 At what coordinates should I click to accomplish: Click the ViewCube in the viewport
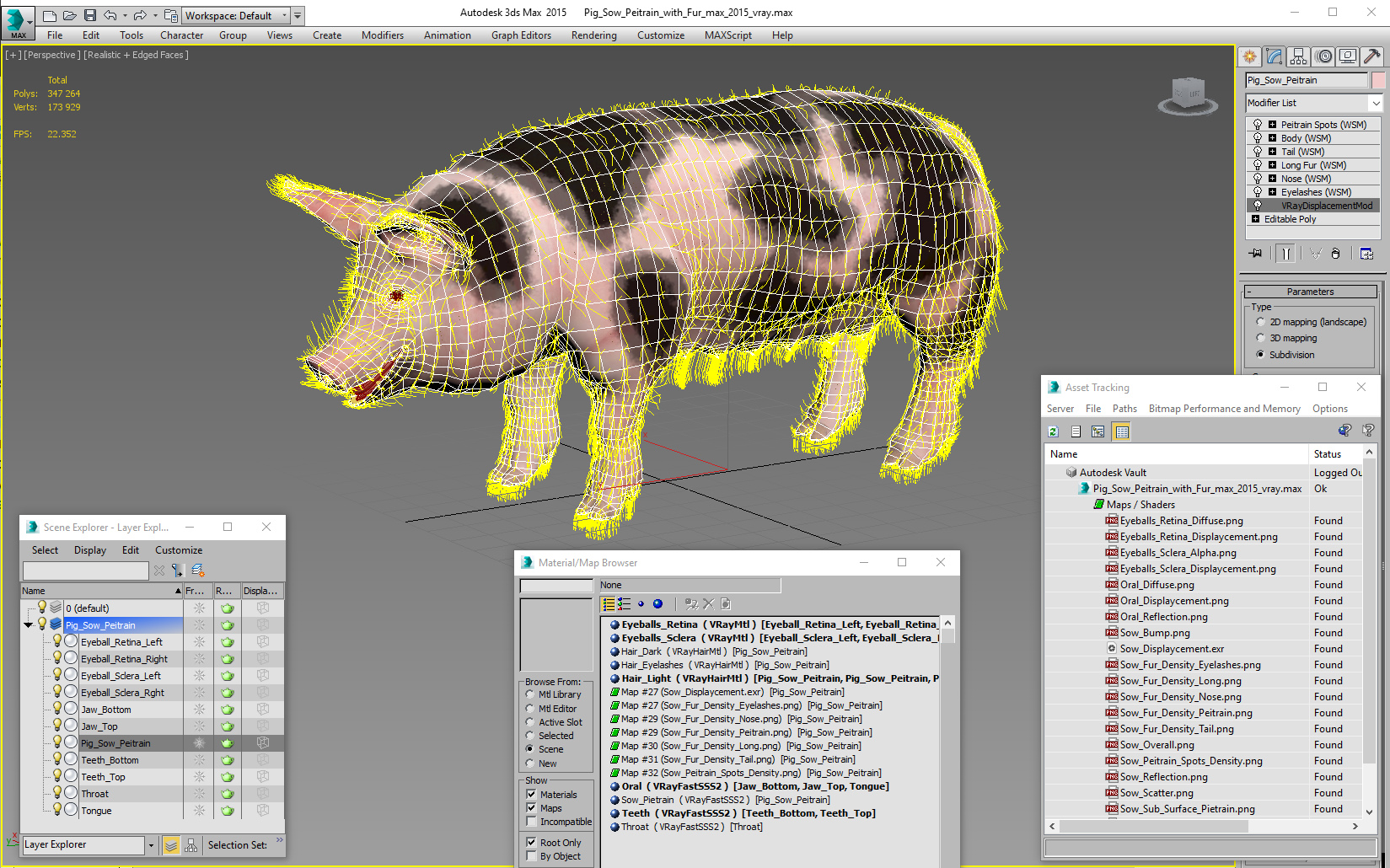click(x=1188, y=95)
